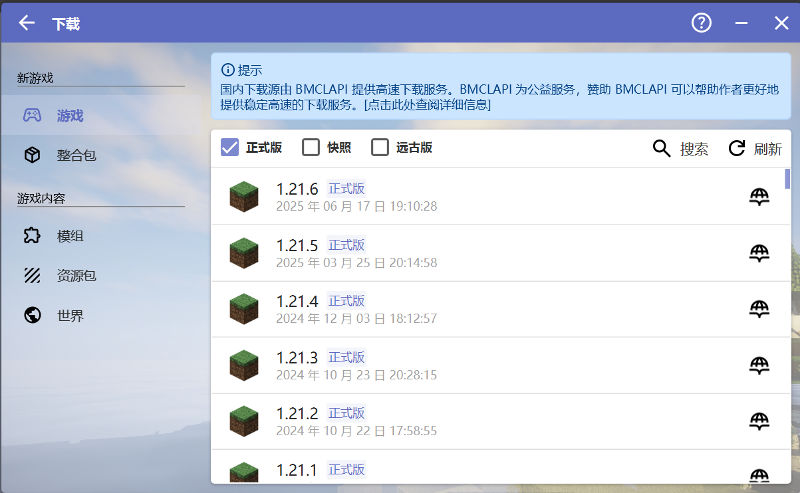This screenshot has height=493, width=800.
Task: Click the 模组 puzzle piece icon
Action: (x=32, y=236)
